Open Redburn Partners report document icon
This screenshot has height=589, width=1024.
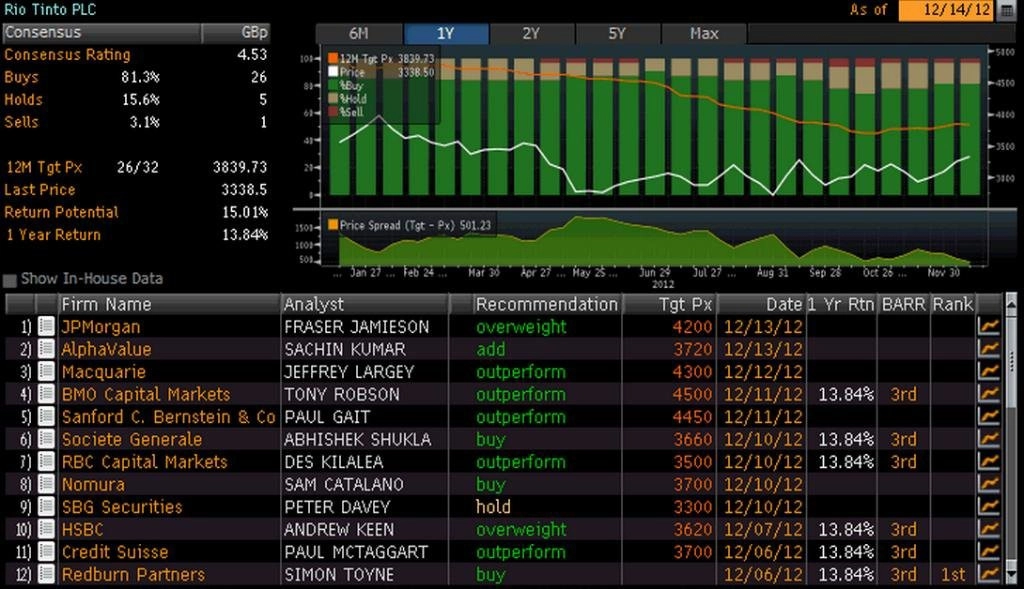[x=46, y=574]
